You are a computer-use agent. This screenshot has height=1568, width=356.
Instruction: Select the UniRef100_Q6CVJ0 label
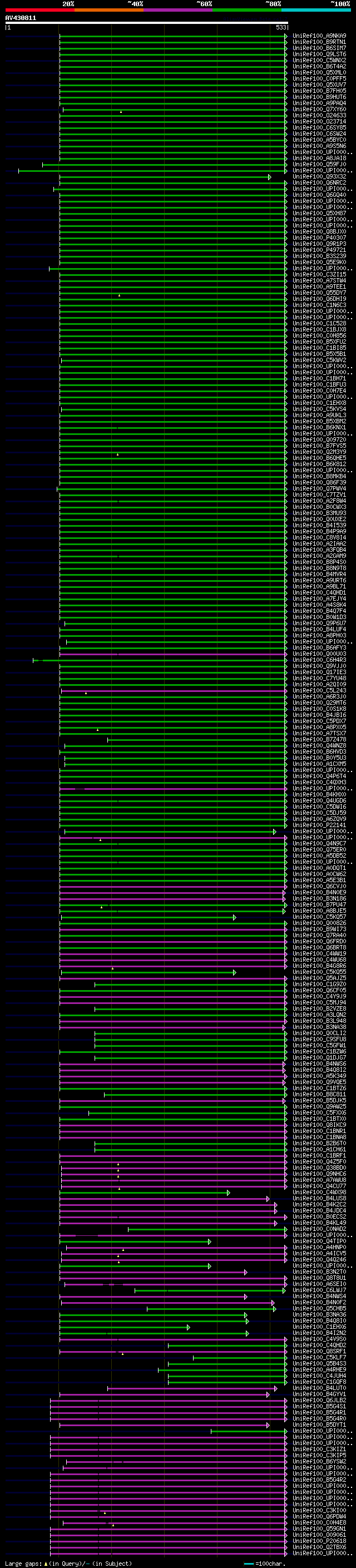(319, 886)
